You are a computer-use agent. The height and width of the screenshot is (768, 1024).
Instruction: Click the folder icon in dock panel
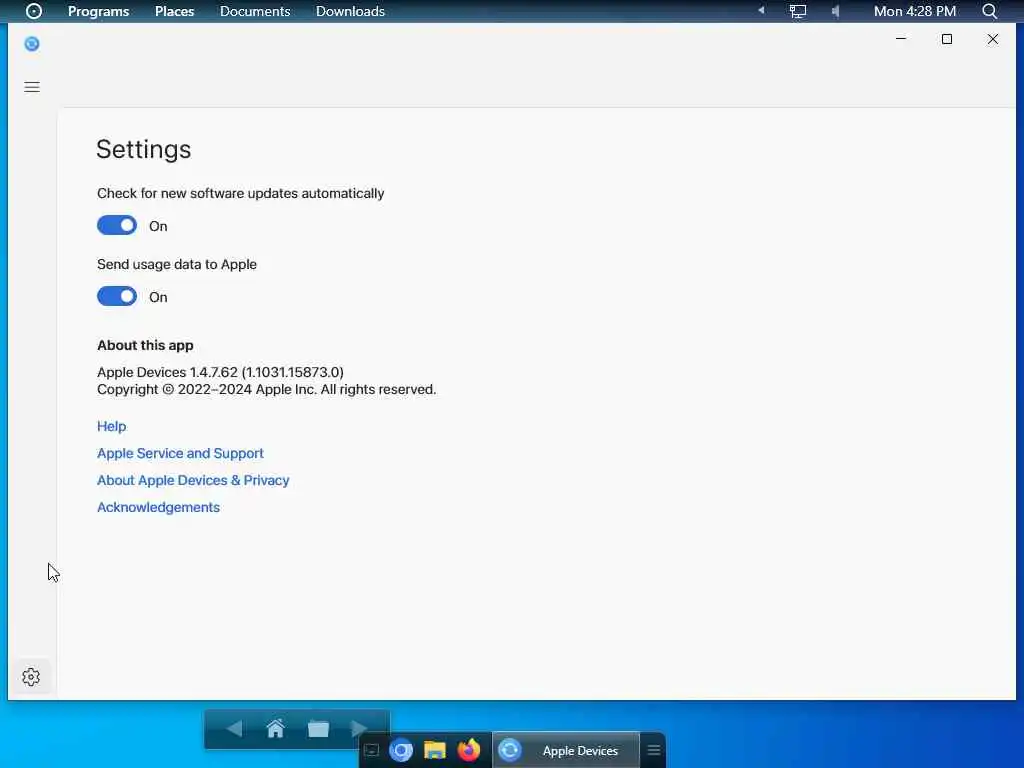(x=318, y=729)
